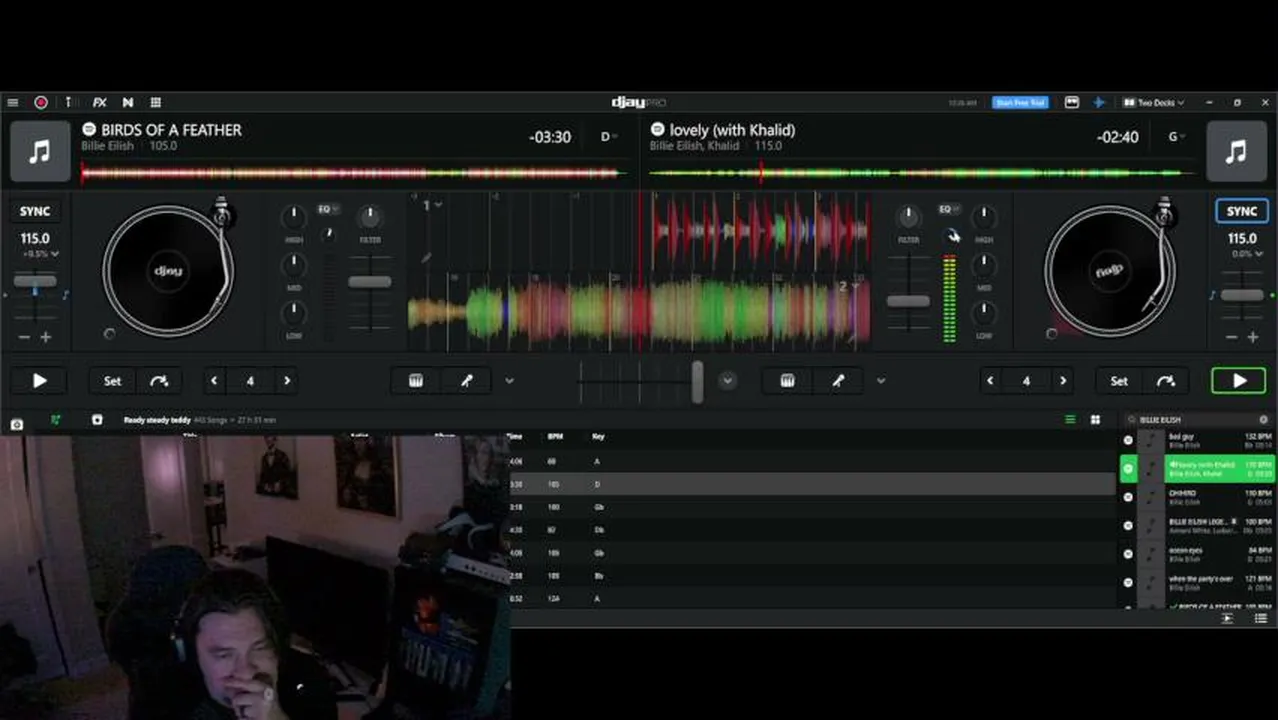Nudge right deck tempo up with plus
This screenshot has height=720, width=1278.
click(x=1253, y=338)
